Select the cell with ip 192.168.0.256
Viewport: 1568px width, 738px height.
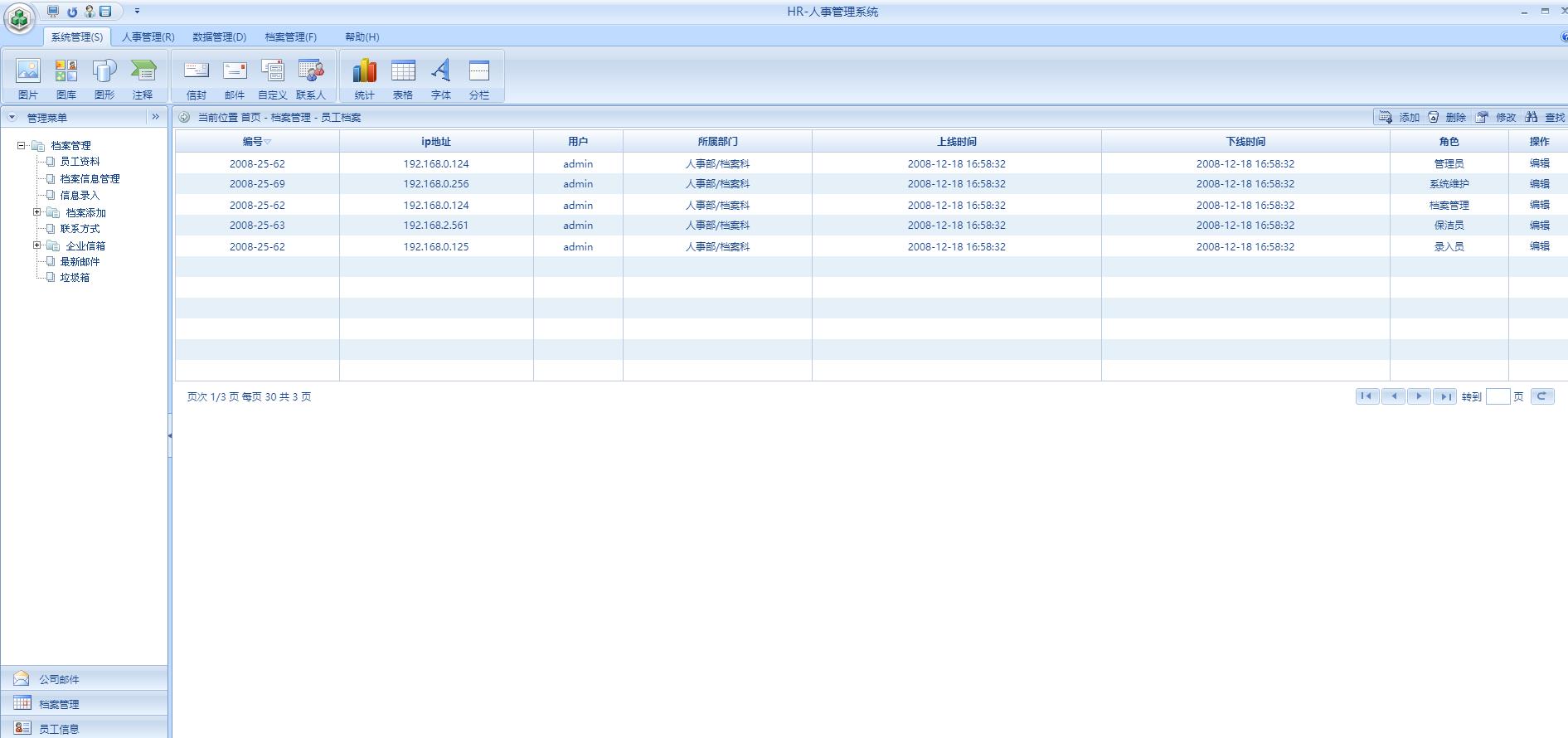click(x=436, y=184)
